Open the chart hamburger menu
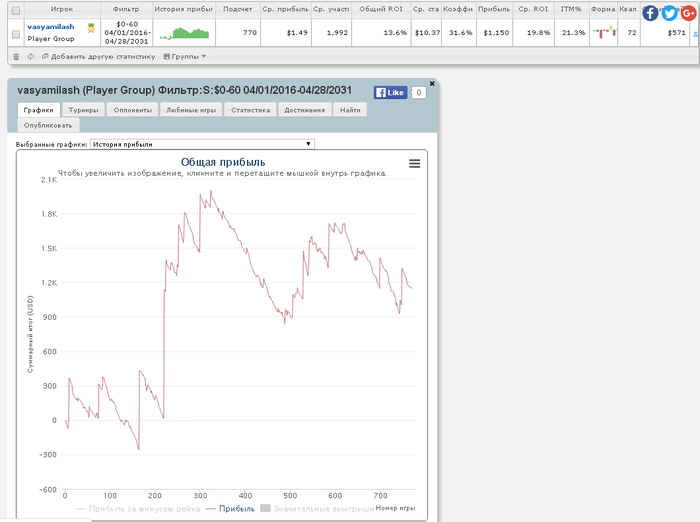Viewport: 700px width, 522px height. click(x=414, y=163)
